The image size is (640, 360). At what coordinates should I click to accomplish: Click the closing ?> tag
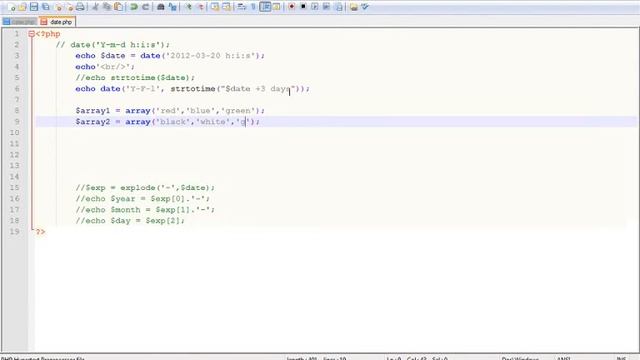(x=40, y=232)
